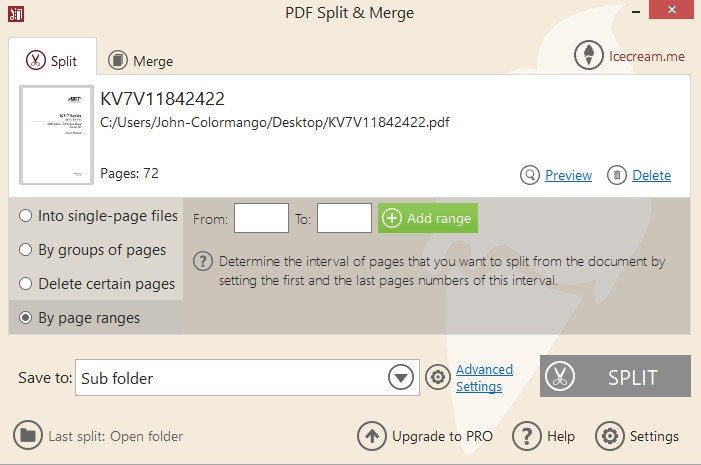Open the bottom Settings label
701x465 pixels.
pos(654,436)
